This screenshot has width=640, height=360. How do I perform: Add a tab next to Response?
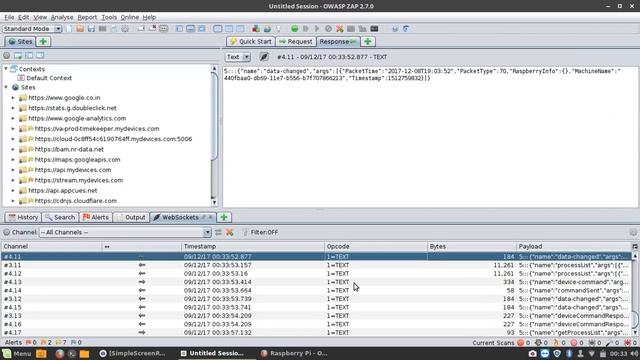[368, 42]
